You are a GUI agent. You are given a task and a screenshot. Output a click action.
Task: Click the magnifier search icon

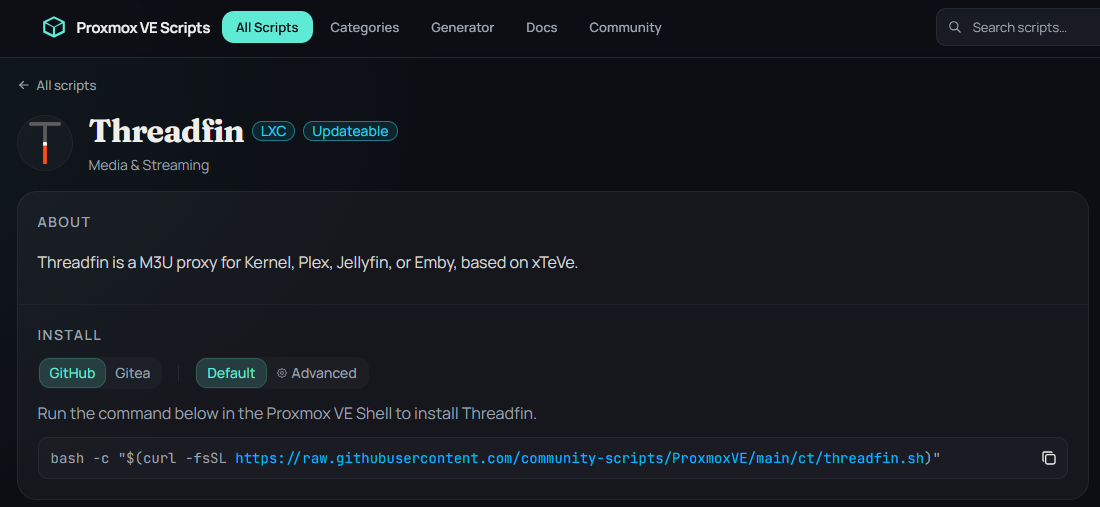(955, 27)
